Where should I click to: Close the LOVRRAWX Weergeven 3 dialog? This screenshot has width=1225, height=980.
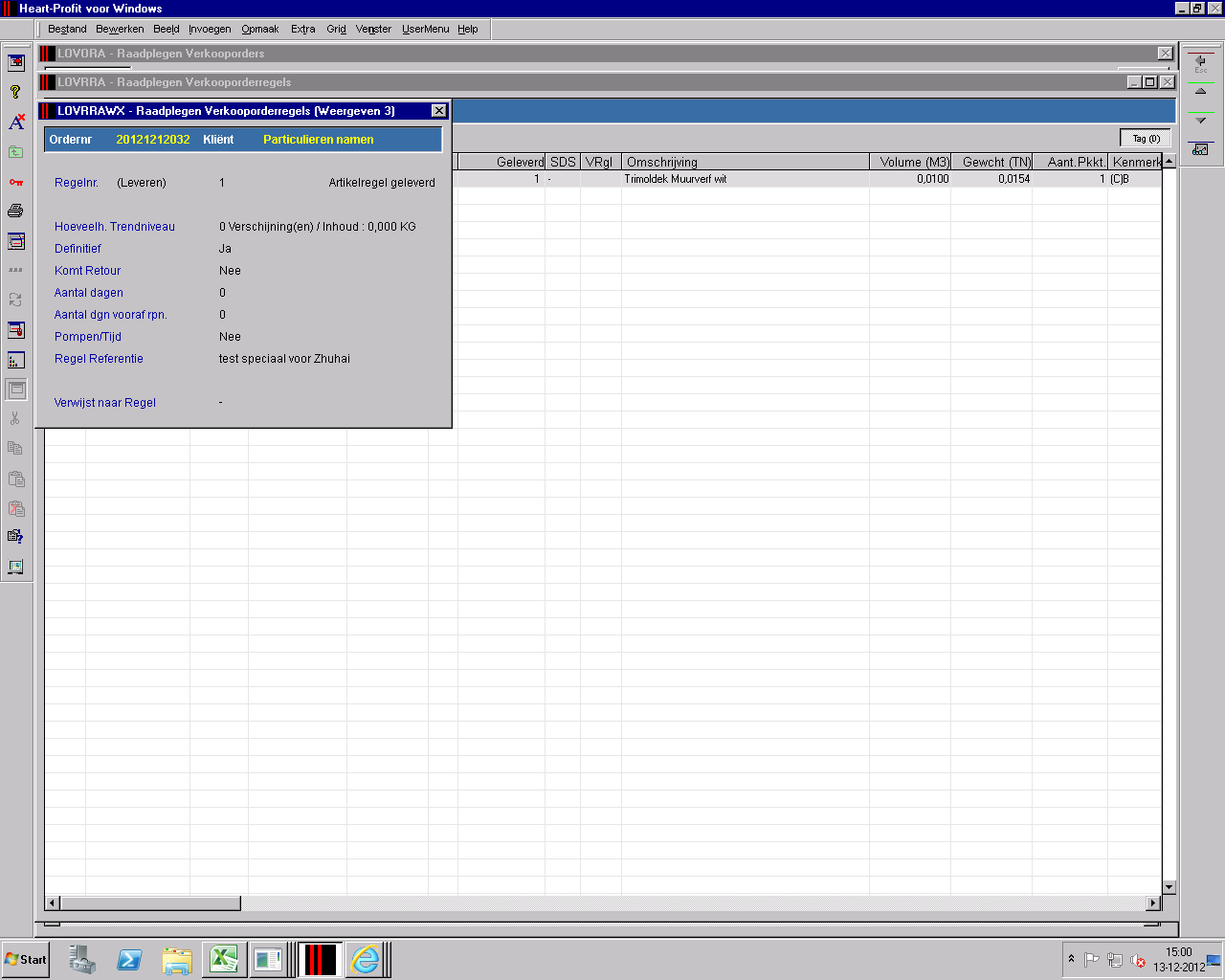[x=439, y=111]
